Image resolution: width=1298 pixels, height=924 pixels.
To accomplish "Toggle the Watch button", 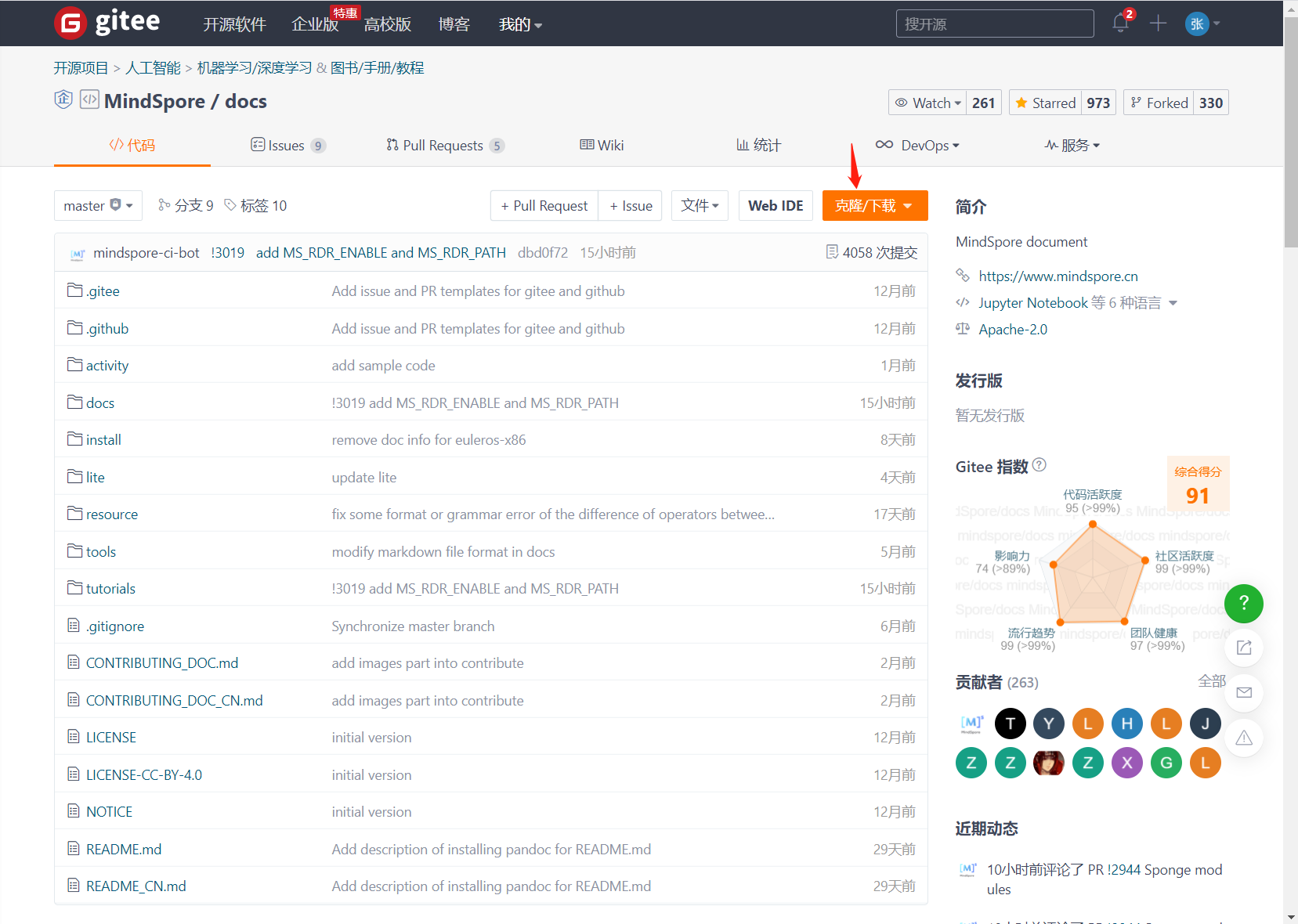I will point(927,103).
